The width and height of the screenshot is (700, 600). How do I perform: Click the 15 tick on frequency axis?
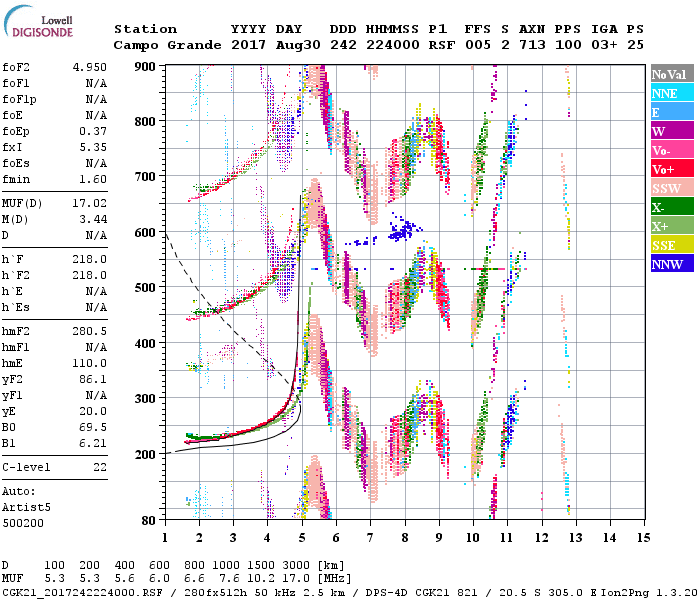coord(642,538)
